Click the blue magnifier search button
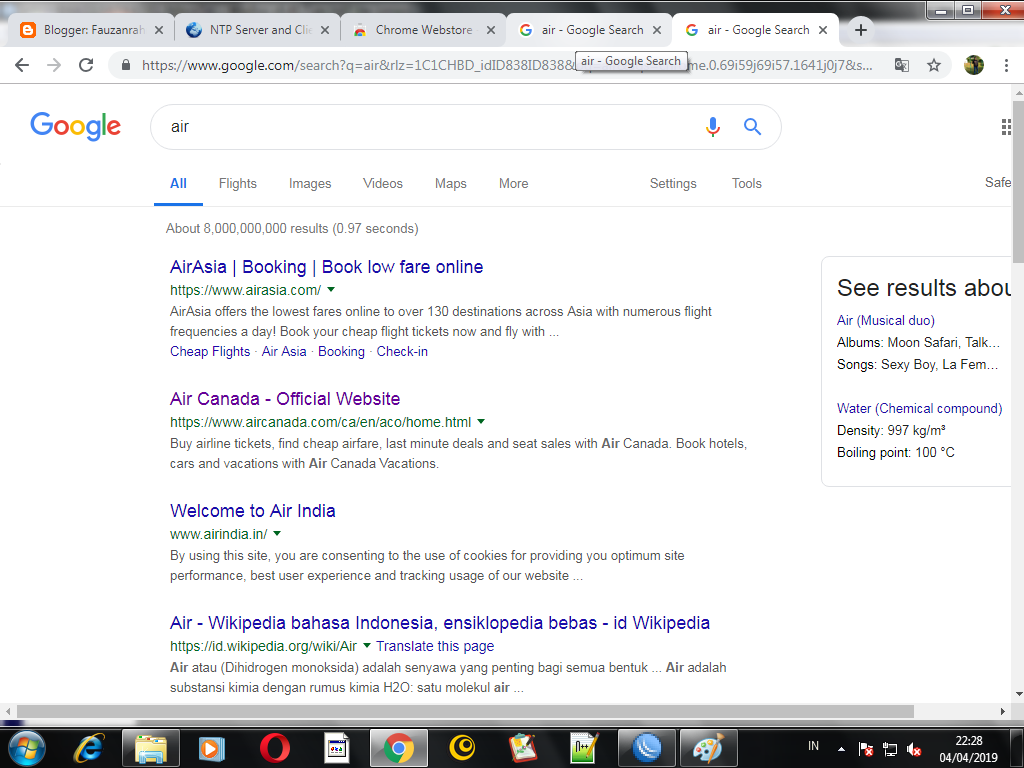The height and width of the screenshot is (768, 1024). [752, 127]
